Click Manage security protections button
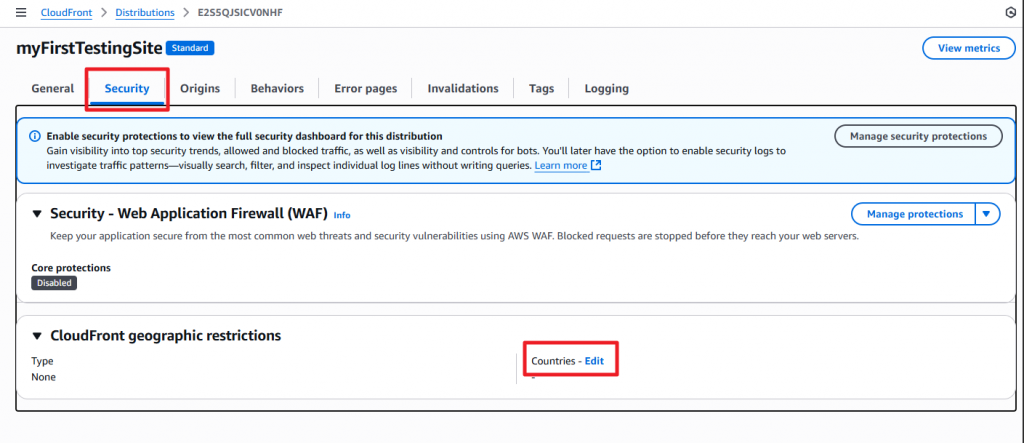Screen dimensions: 1024x443 [x=918, y=137]
